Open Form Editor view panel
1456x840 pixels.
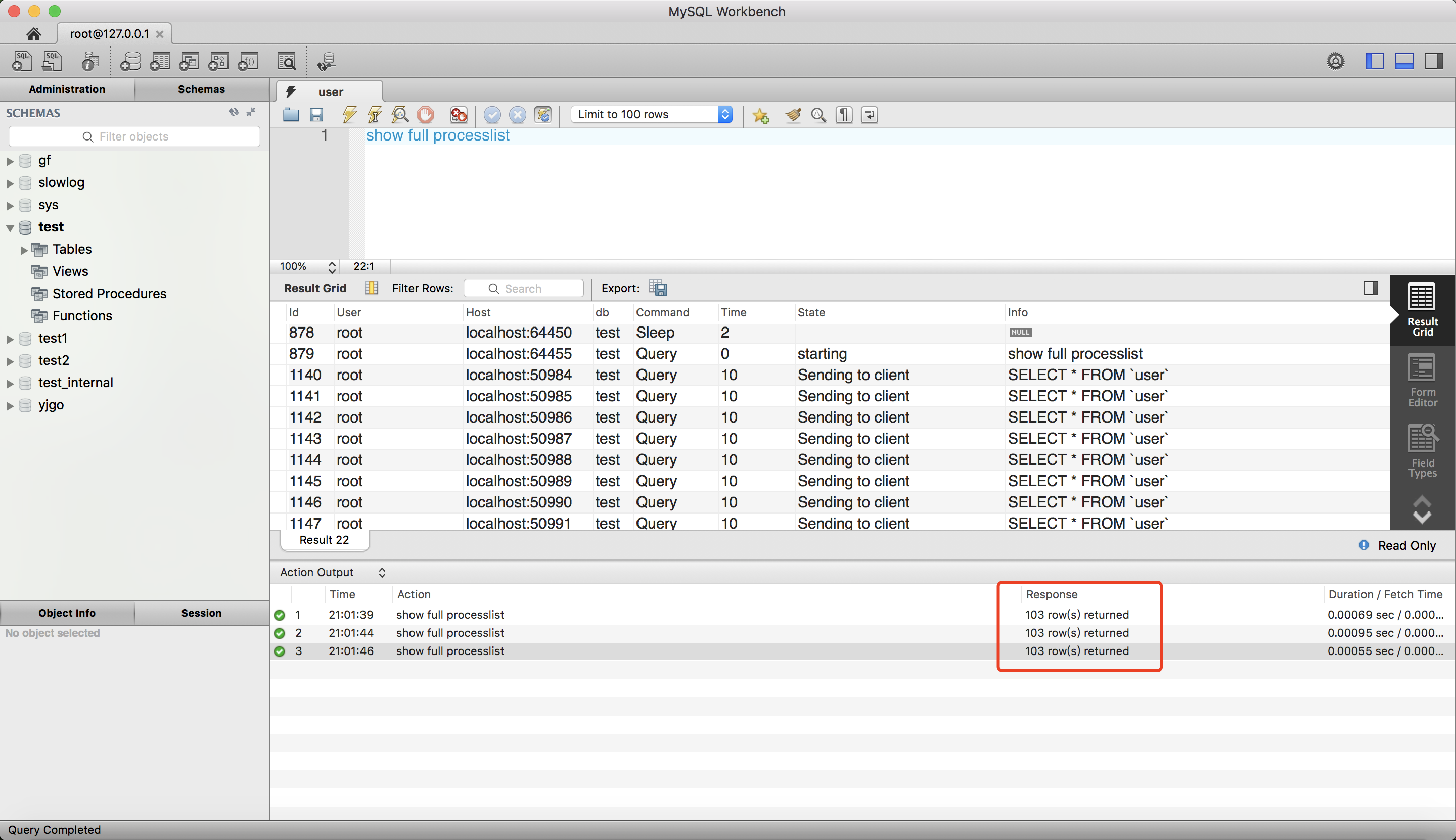pyautogui.click(x=1422, y=380)
